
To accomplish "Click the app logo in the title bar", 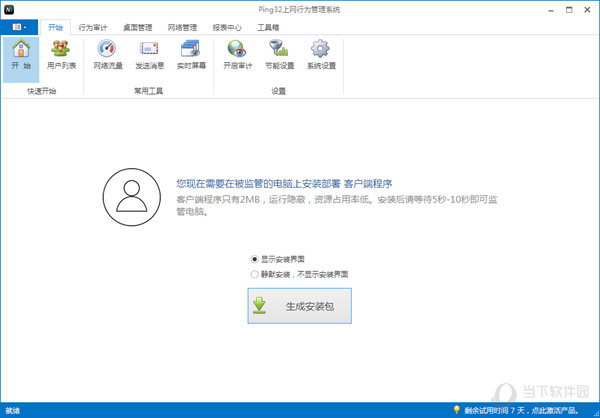I will pyautogui.click(x=9, y=10).
